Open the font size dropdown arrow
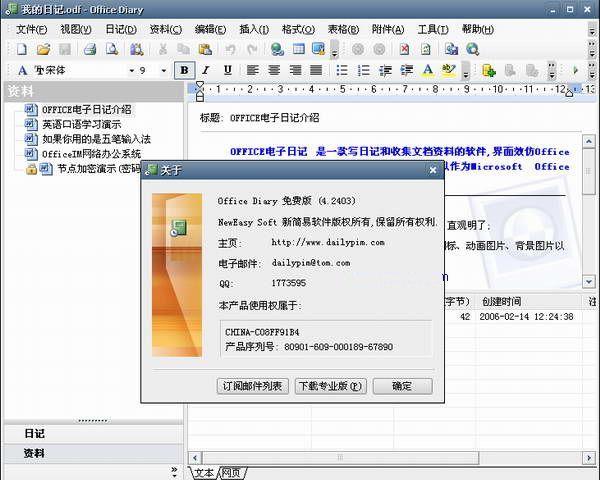 (163, 70)
